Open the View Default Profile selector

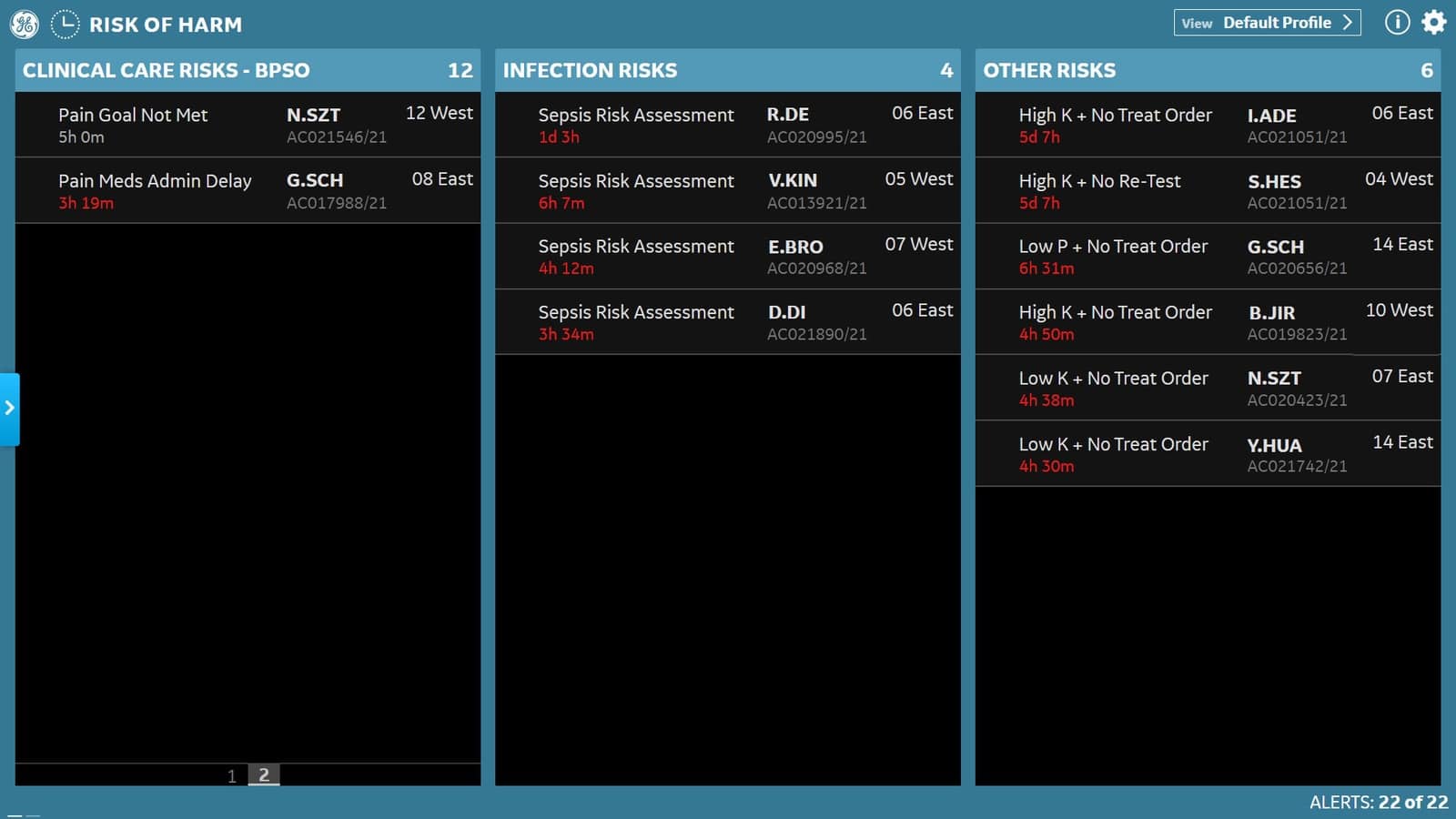coord(1267,23)
